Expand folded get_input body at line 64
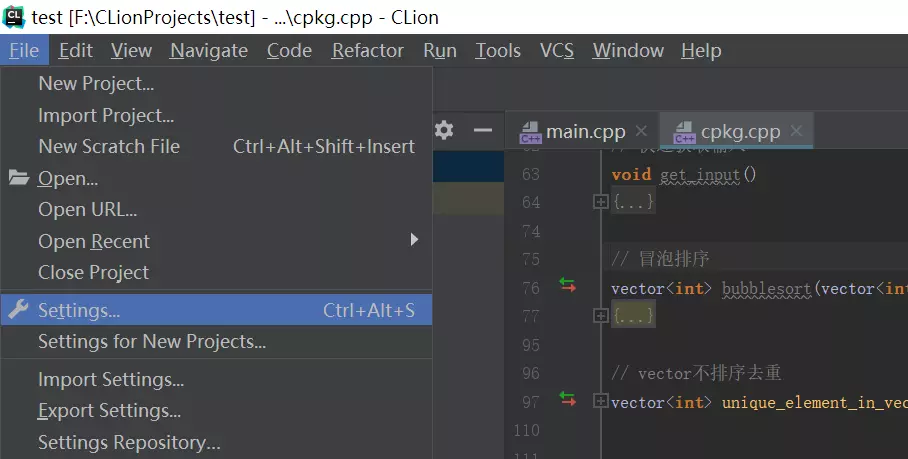Viewport: 908px width, 459px height. [x=601, y=202]
